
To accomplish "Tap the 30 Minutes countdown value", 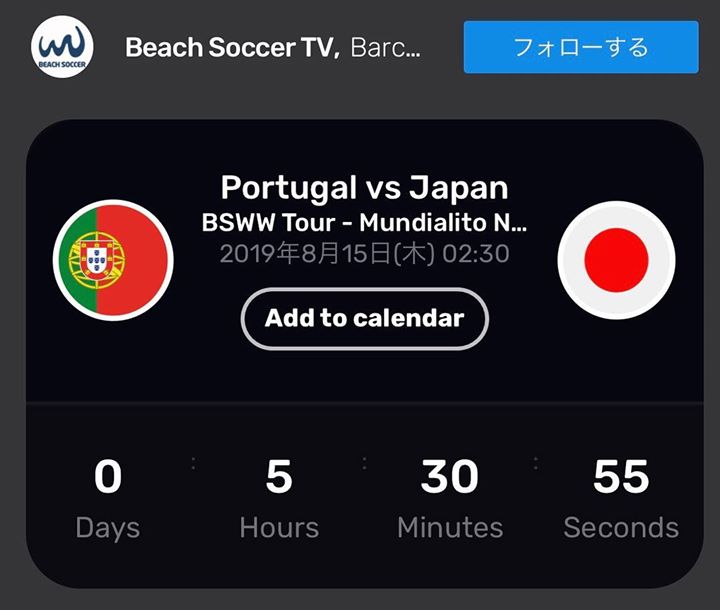I will [x=450, y=477].
